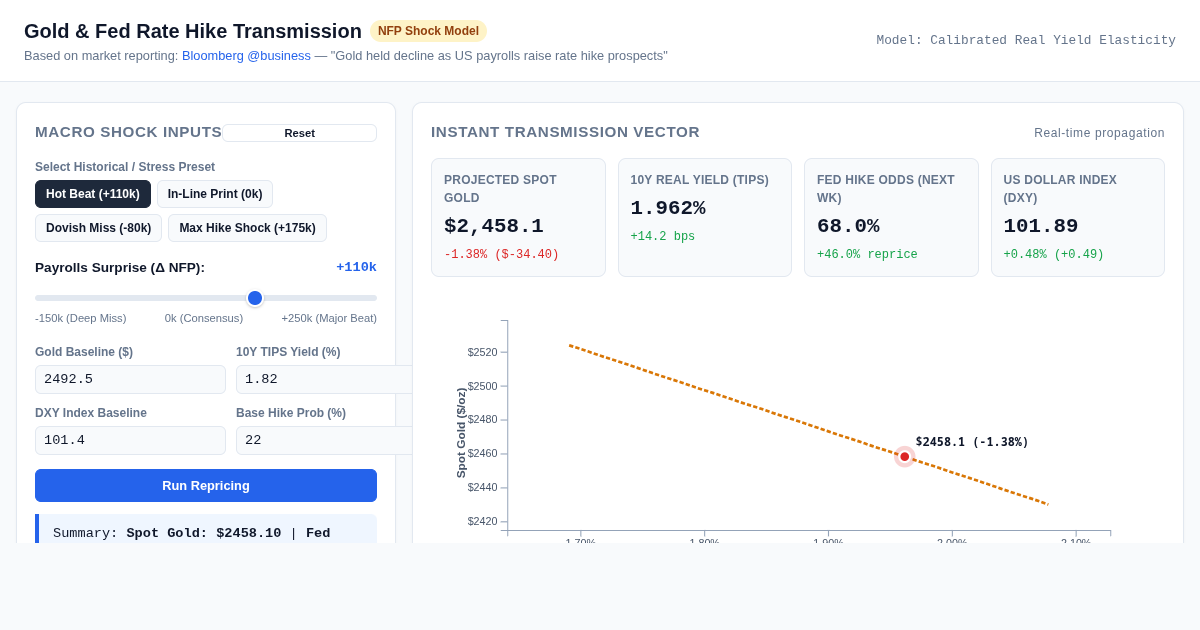Select the In-Line Print (0k) preset
Viewport: 1200px width, 630px height.
click(215, 194)
